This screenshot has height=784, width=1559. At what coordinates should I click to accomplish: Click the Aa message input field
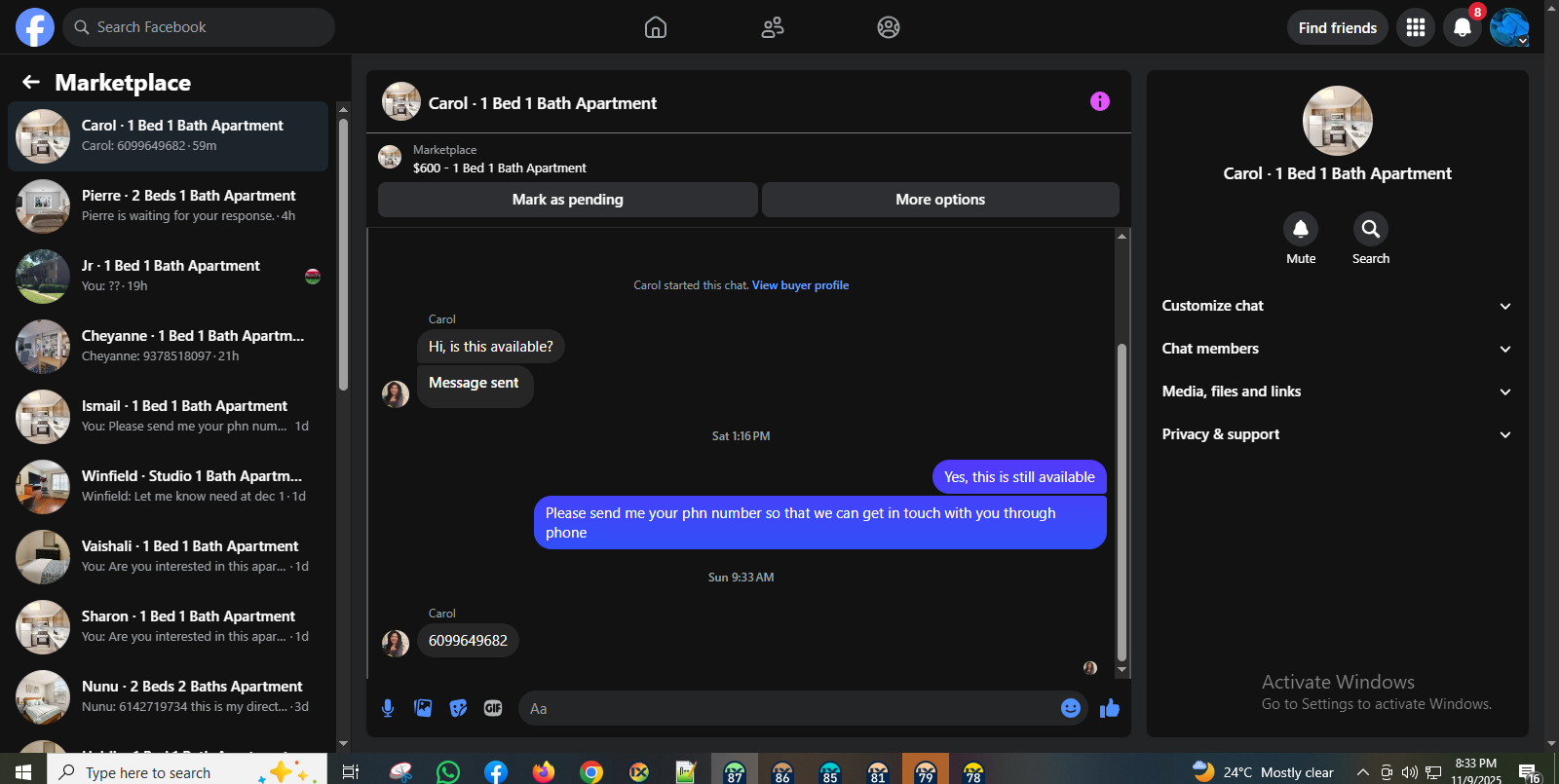pos(789,708)
